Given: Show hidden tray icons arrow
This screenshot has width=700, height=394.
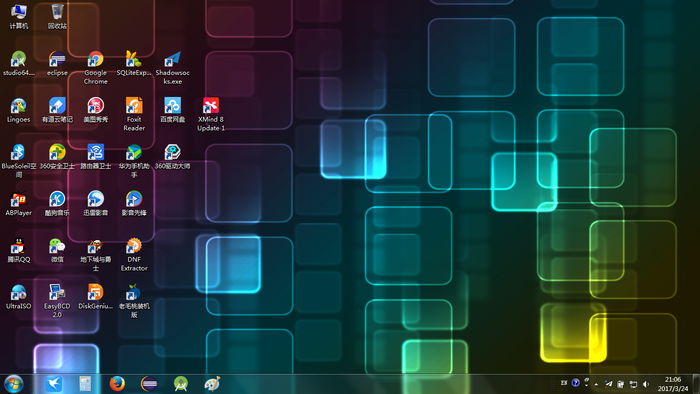Looking at the screenshot, I should click(596, 384).
